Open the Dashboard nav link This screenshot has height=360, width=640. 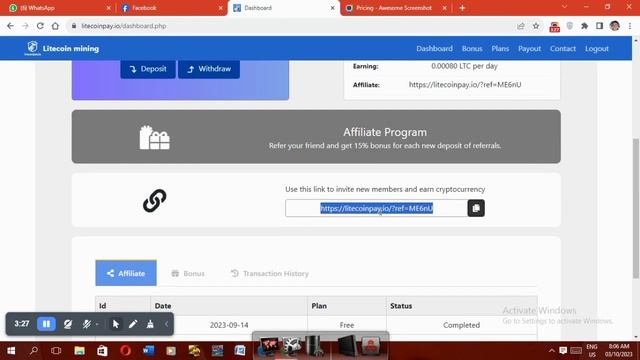[x=434, y=48]
